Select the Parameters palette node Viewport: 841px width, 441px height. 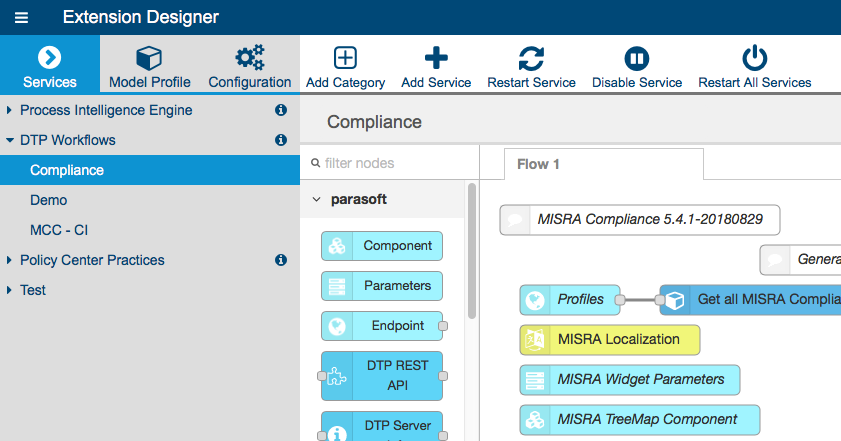382,286
